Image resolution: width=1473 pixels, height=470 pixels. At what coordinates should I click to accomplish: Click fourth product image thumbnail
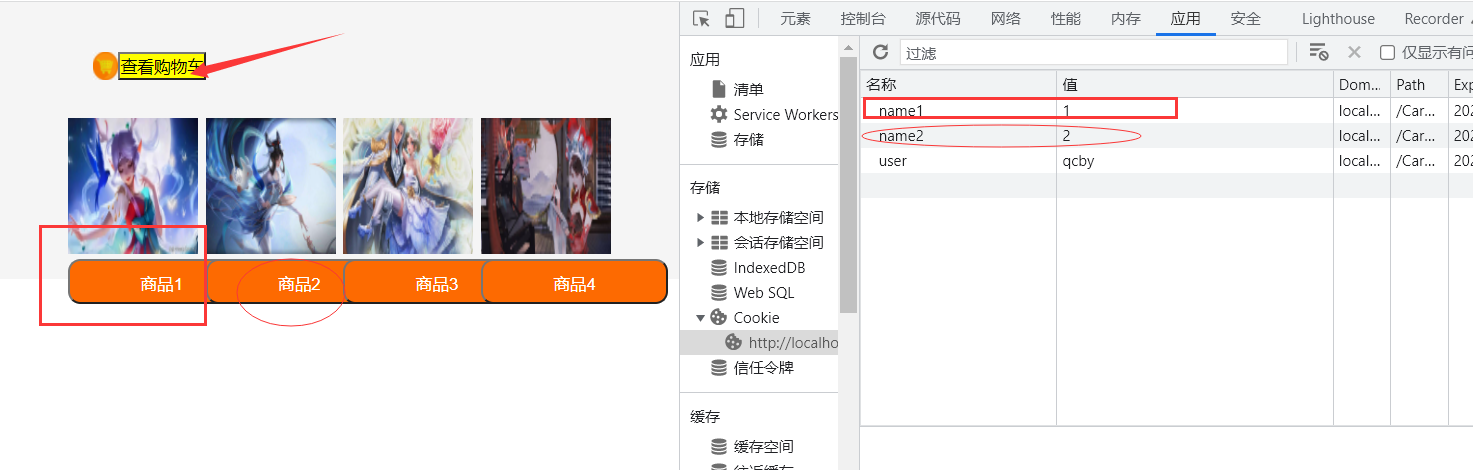tap(546, 186)
